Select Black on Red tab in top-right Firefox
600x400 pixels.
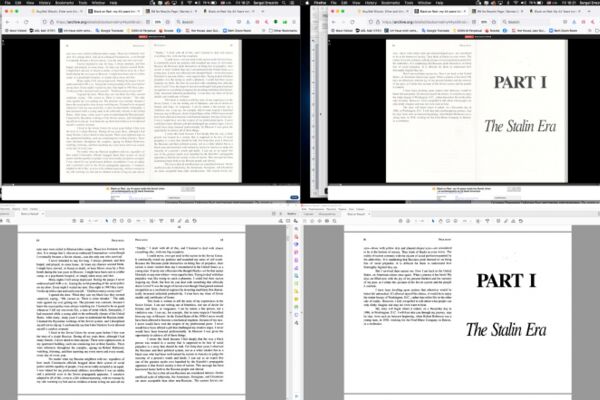pyautogui.click(x=439, y=11)
